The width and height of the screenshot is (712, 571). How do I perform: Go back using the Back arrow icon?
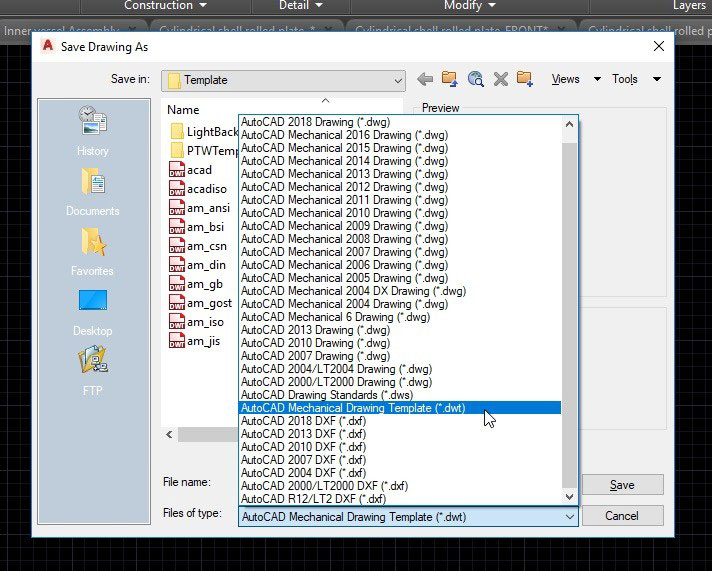[425, 79]
